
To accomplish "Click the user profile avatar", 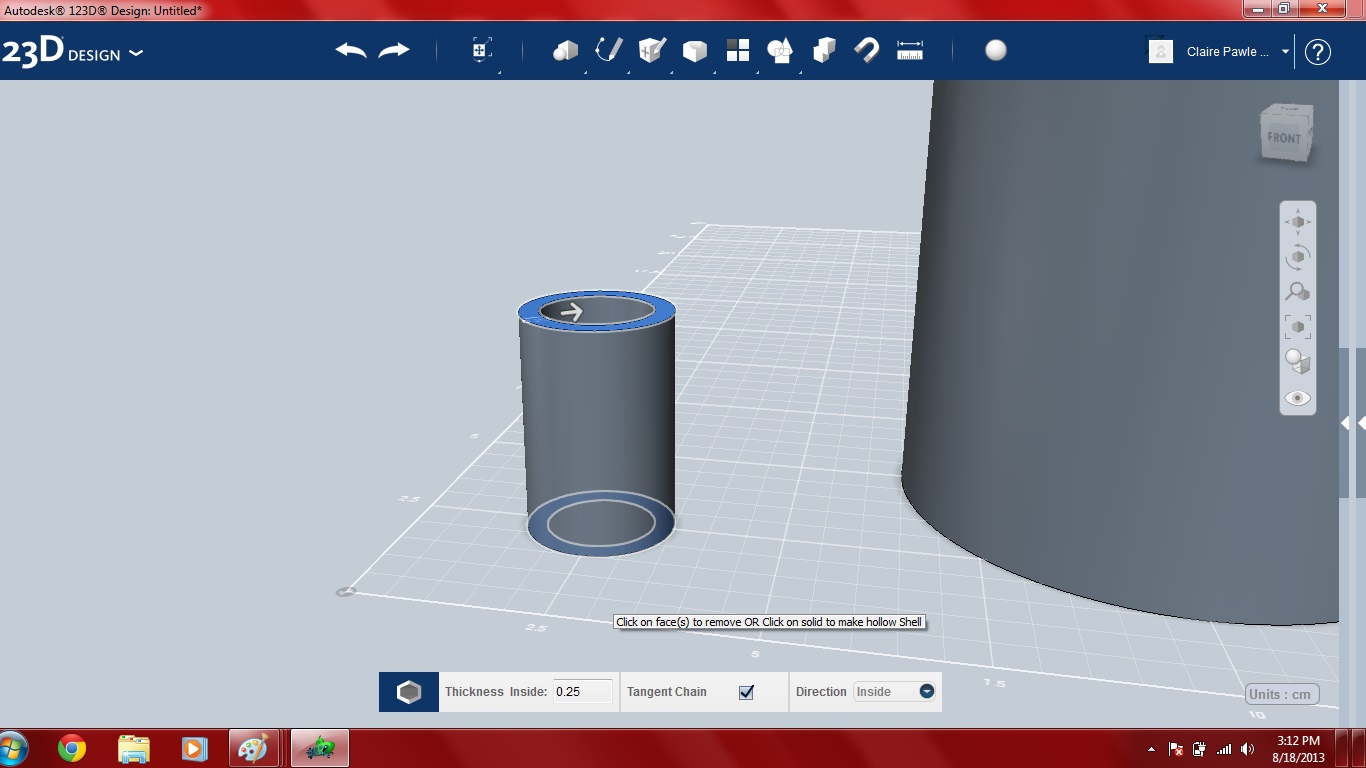I will (1160, 52).
